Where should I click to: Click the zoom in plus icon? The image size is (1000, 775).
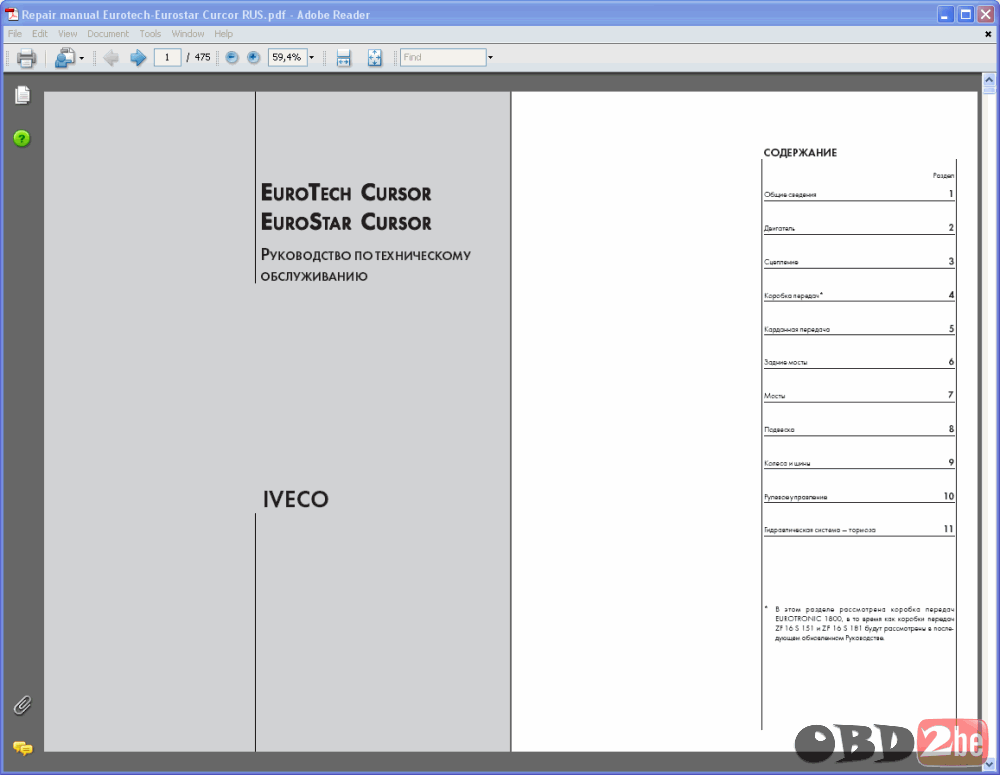coord(253,57)
